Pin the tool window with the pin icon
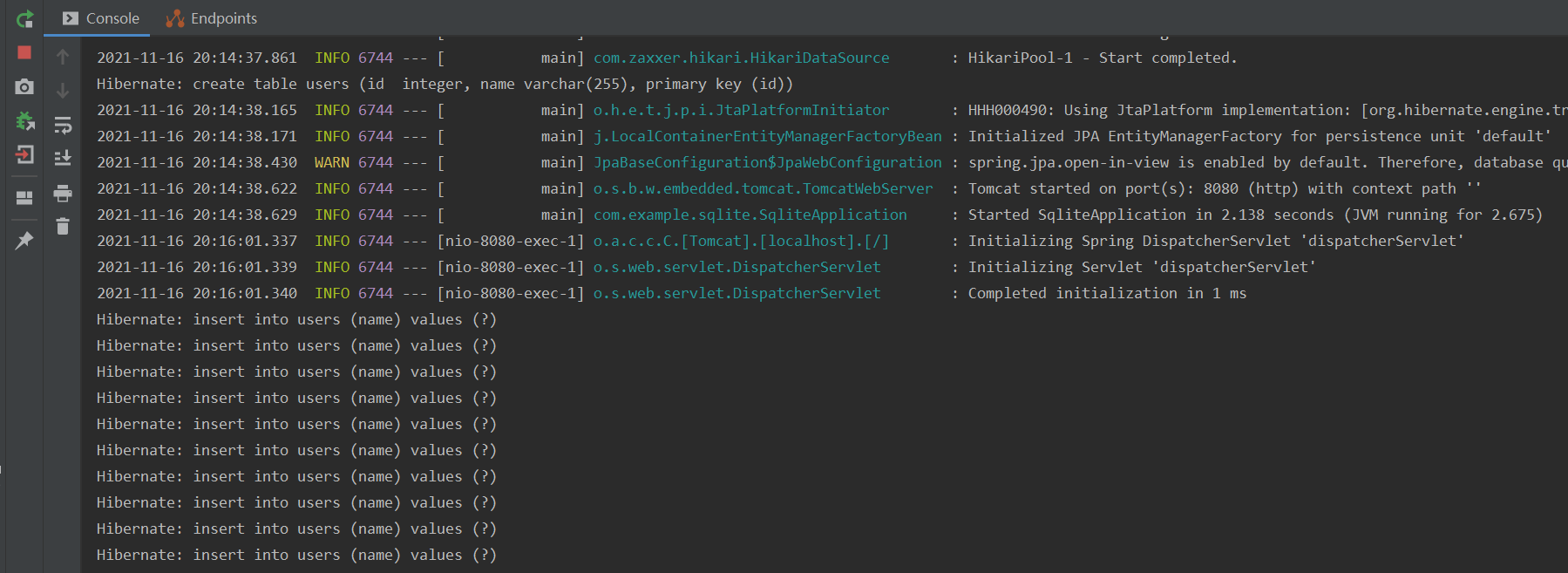The image size is (1568, 573). (x=24, y=241)
